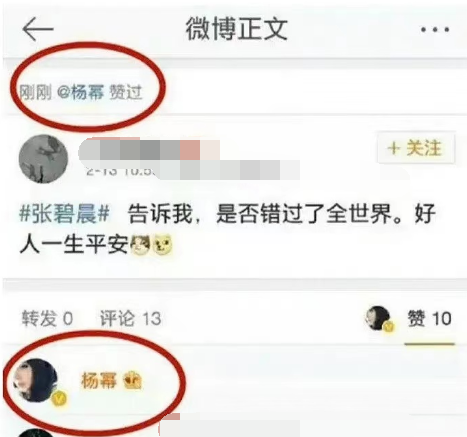
Task: Switch to the 评论 13 tab
Action: click(131, 318)
